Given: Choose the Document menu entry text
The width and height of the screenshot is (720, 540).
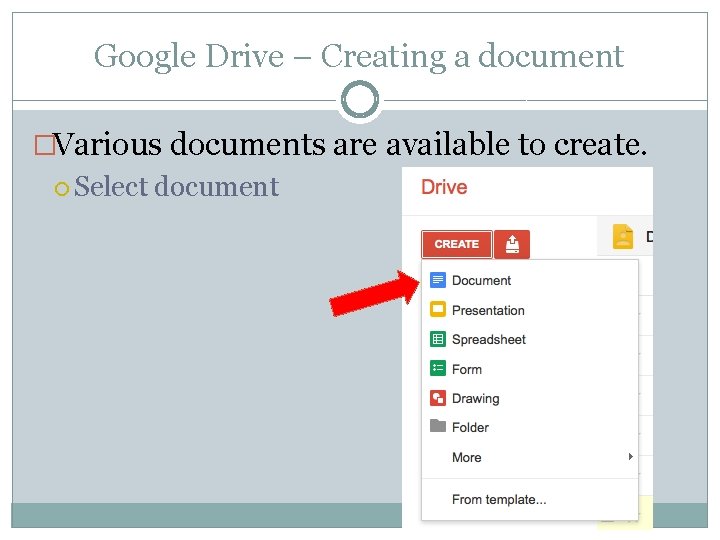Looking at the screenshot, I should (x=481, y=281).
